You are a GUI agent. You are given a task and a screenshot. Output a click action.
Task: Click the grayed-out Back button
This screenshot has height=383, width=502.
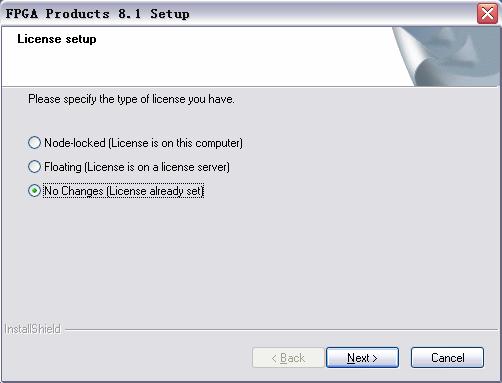click(x=288, y=358)
